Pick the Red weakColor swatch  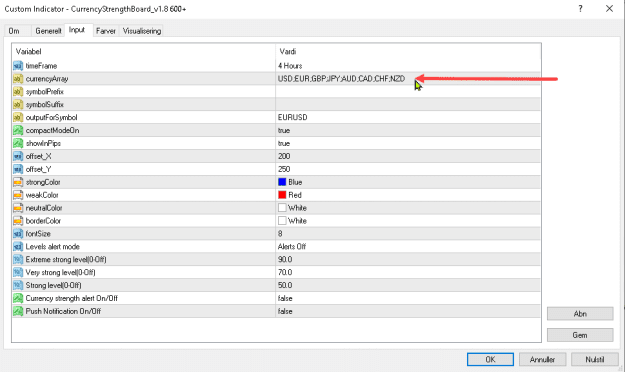(282, 195)
